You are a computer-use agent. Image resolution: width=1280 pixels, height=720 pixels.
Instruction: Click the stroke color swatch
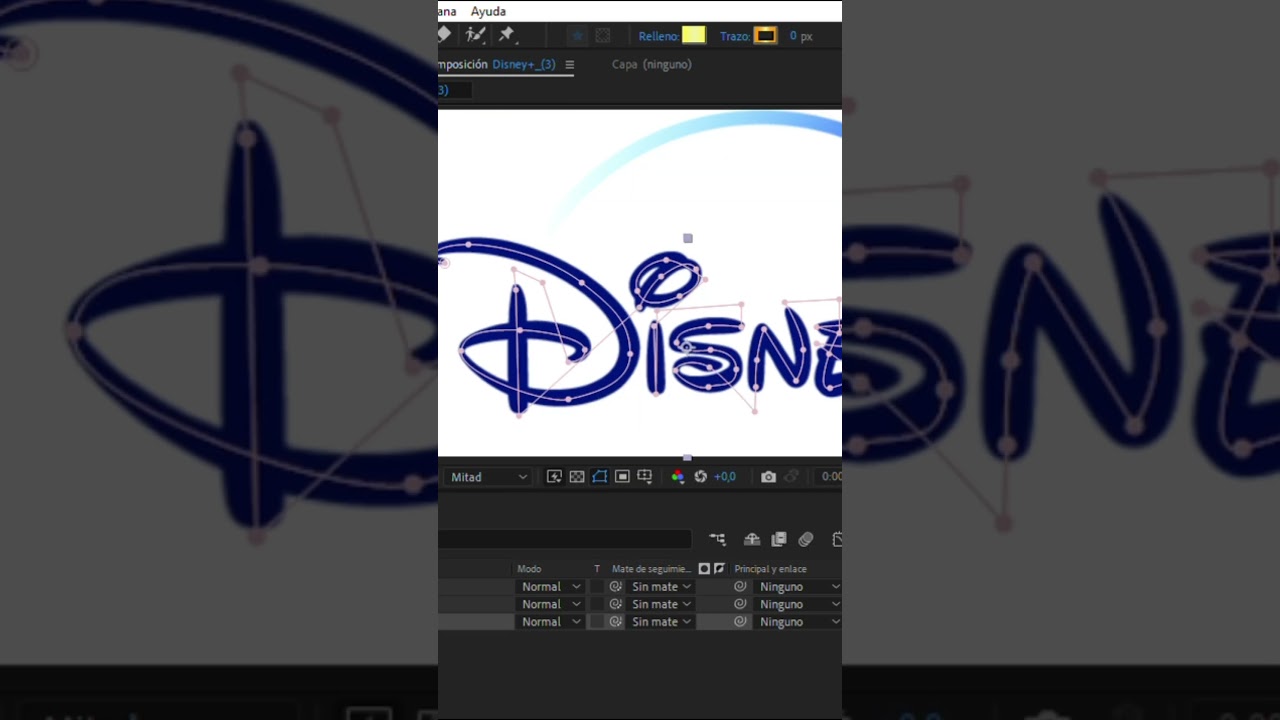tap(766, 36)
